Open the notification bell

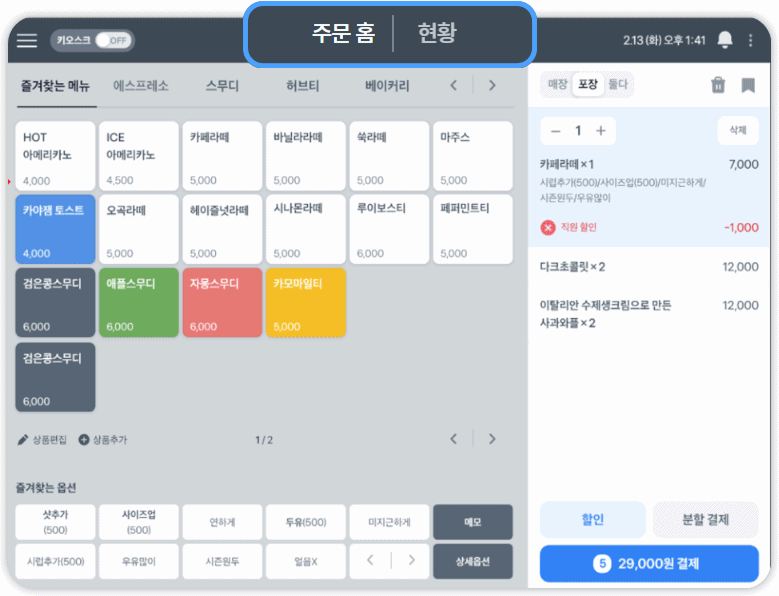pos(725,40)
